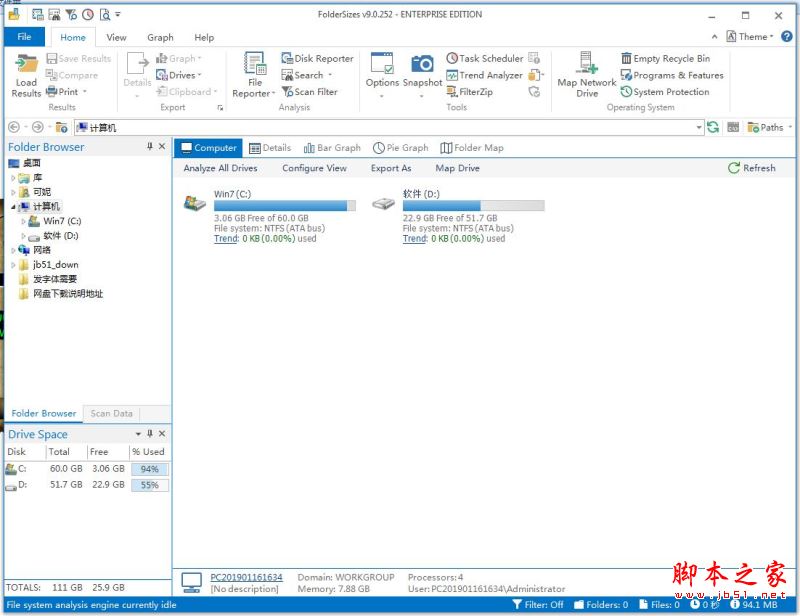Empty Recycle Bin from ribbon

665,59
